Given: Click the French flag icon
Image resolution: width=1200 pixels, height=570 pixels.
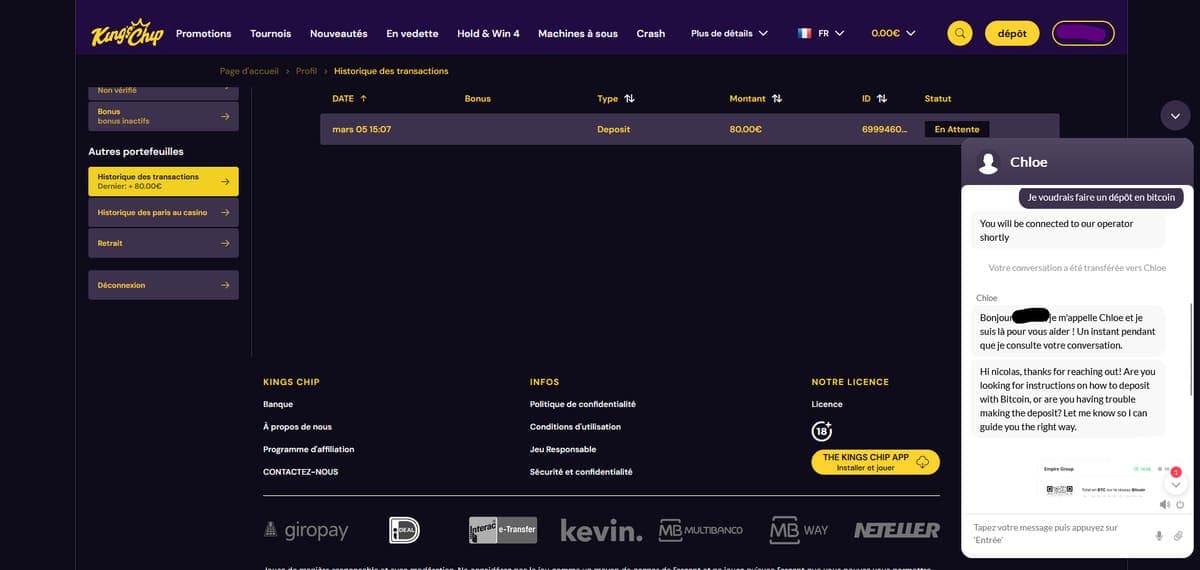Looking at the screenshot, I should 804,33.
